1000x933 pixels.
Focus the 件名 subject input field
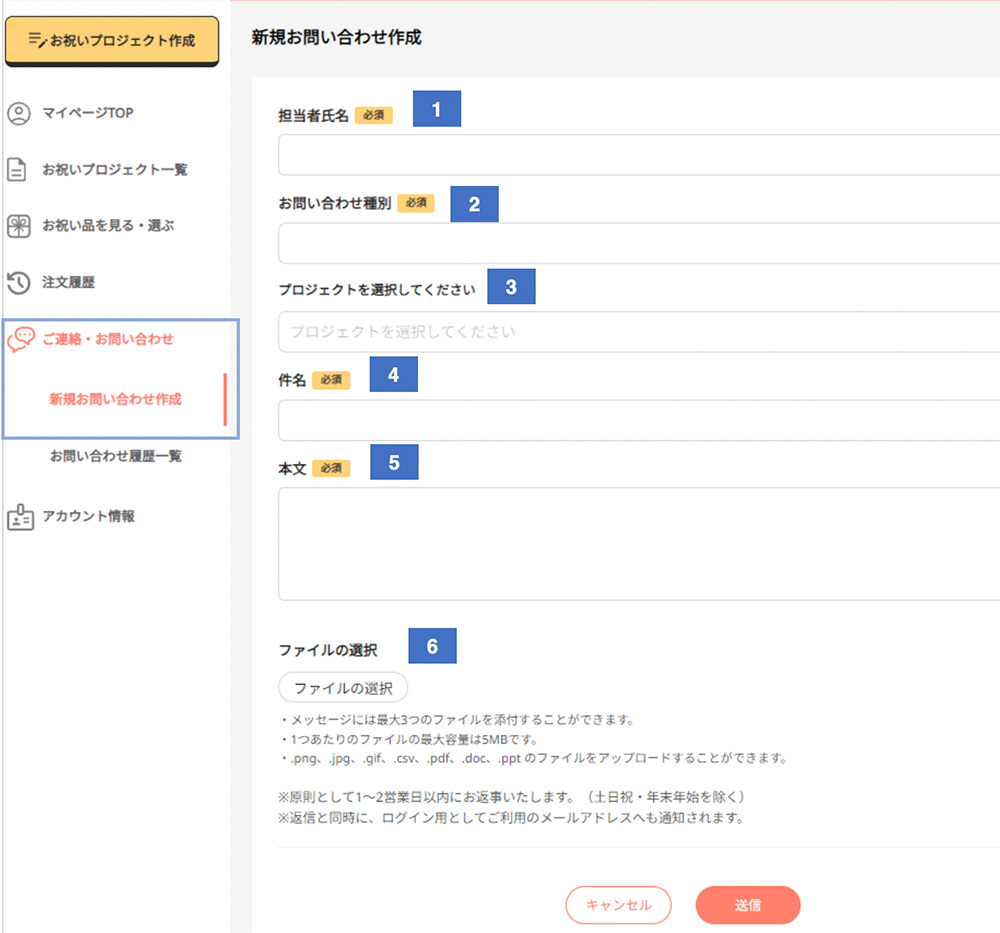click(x=638, y=420)
